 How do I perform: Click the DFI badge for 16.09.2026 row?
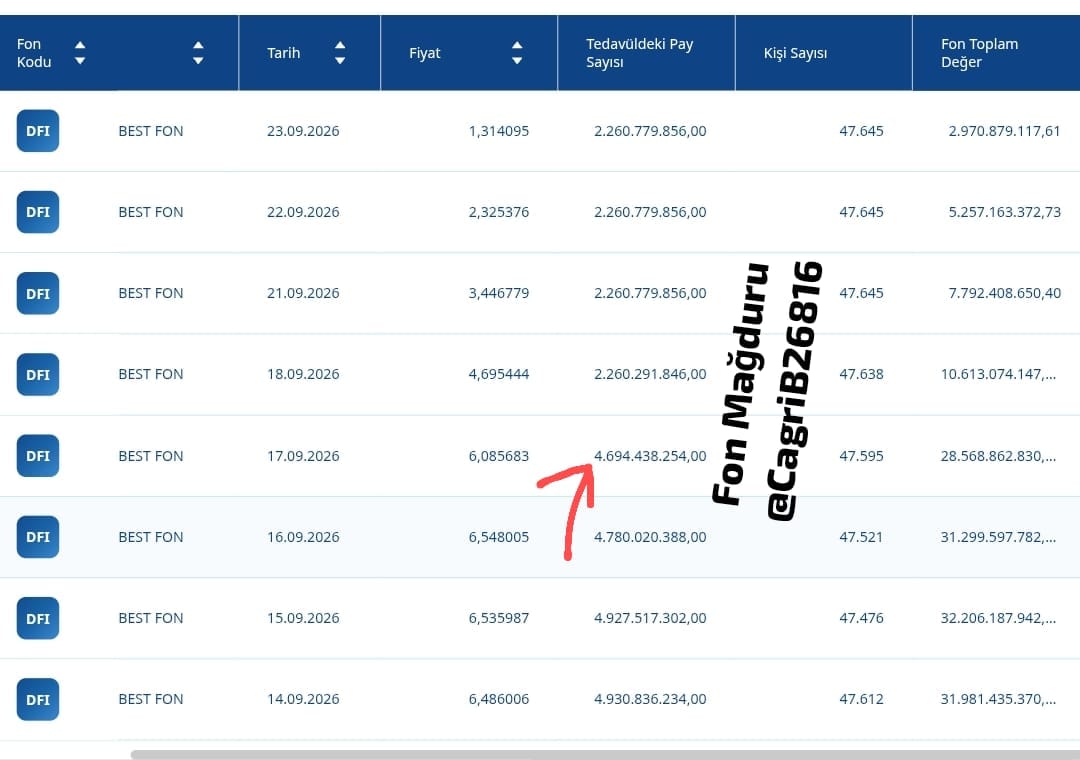click(x=38, y=537)
